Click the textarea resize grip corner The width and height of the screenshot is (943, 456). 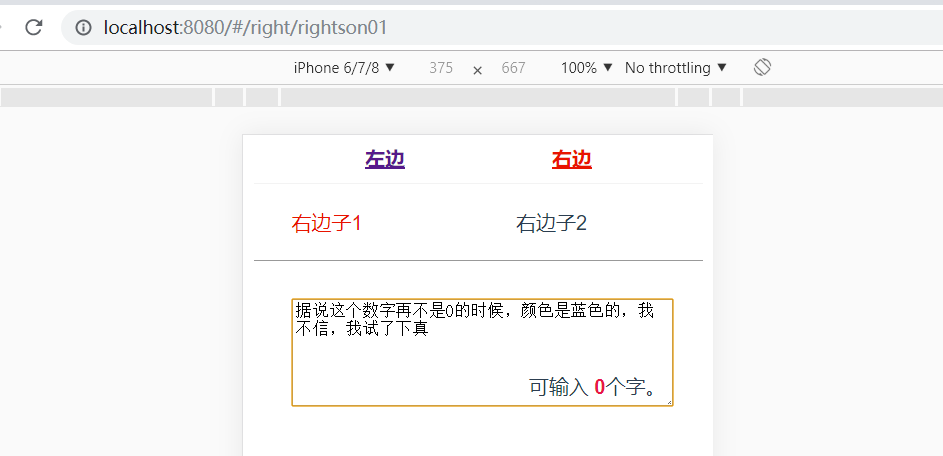(669, 402)
